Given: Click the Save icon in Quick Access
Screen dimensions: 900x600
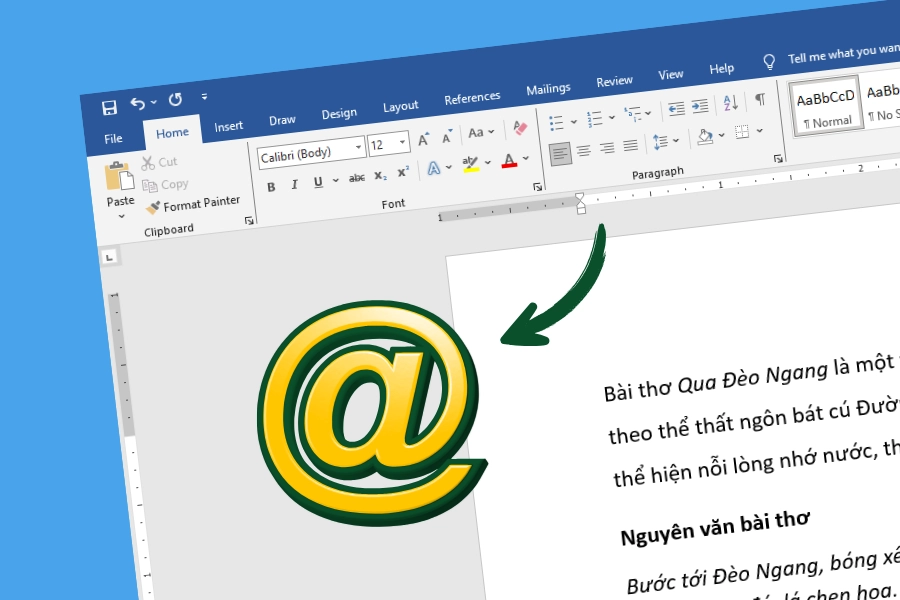Looking at the screenshot, I should click(x=110, y=106).
